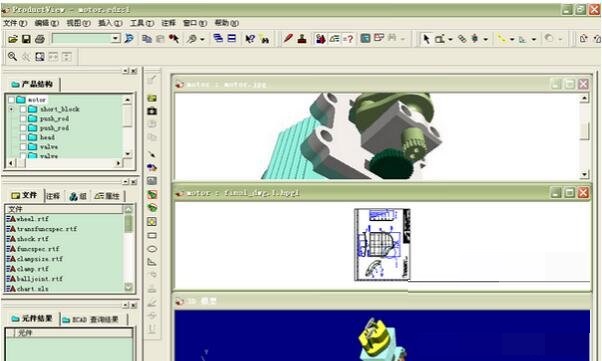Switch to the 产品结构 tab
The width and height of the screenshot is (602, 361).
coord(32,84)
